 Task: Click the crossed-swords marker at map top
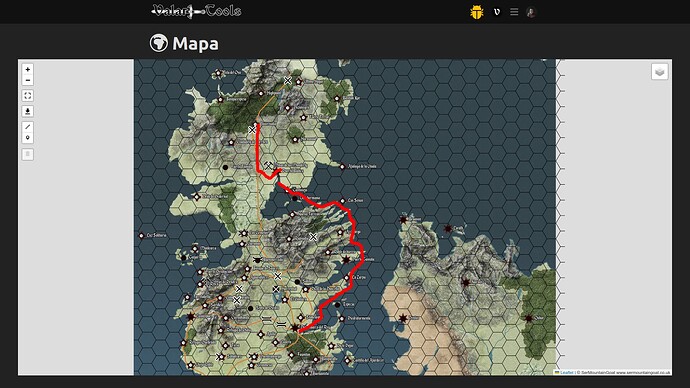pyautogui.click(x=287, y=81)
